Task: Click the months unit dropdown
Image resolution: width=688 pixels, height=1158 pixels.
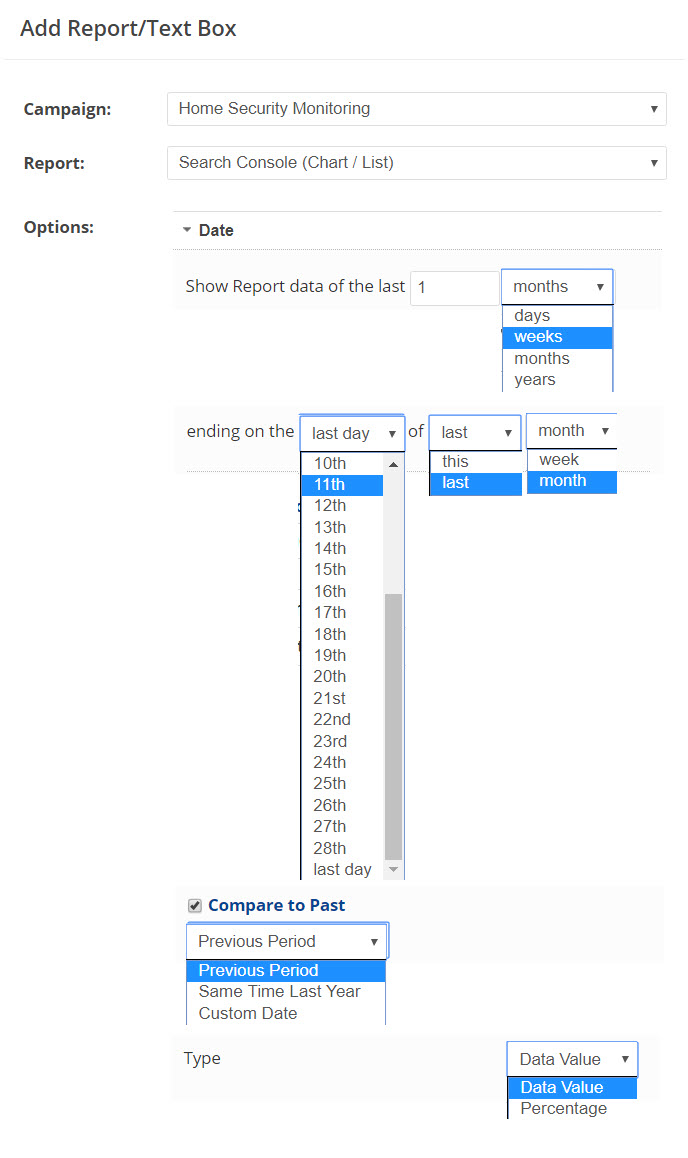Action: [557, 287]
